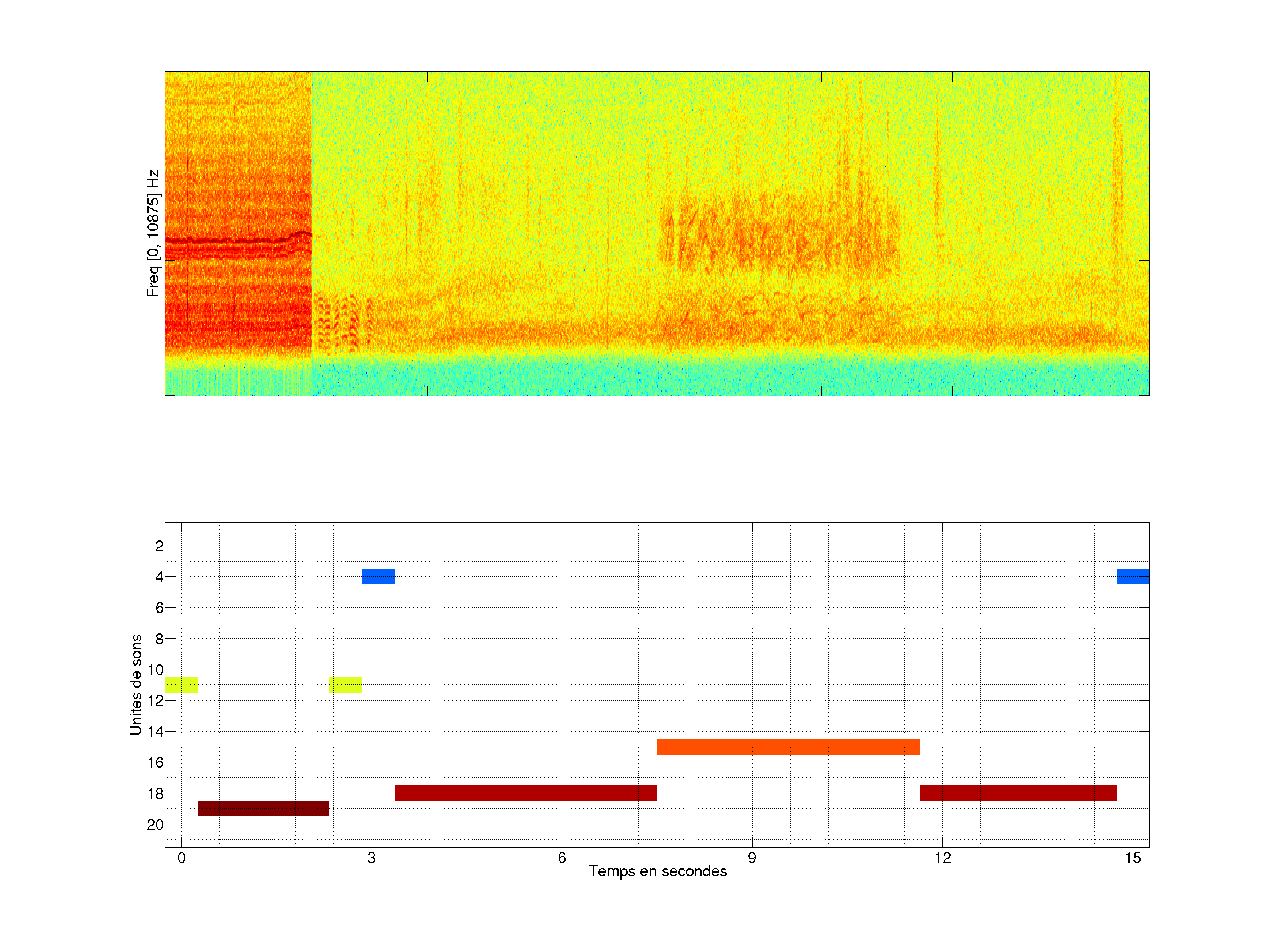Screen dimensions: 1270x952
Task: Click the 'Unites de sons' axis label
Action: (135, 684)
